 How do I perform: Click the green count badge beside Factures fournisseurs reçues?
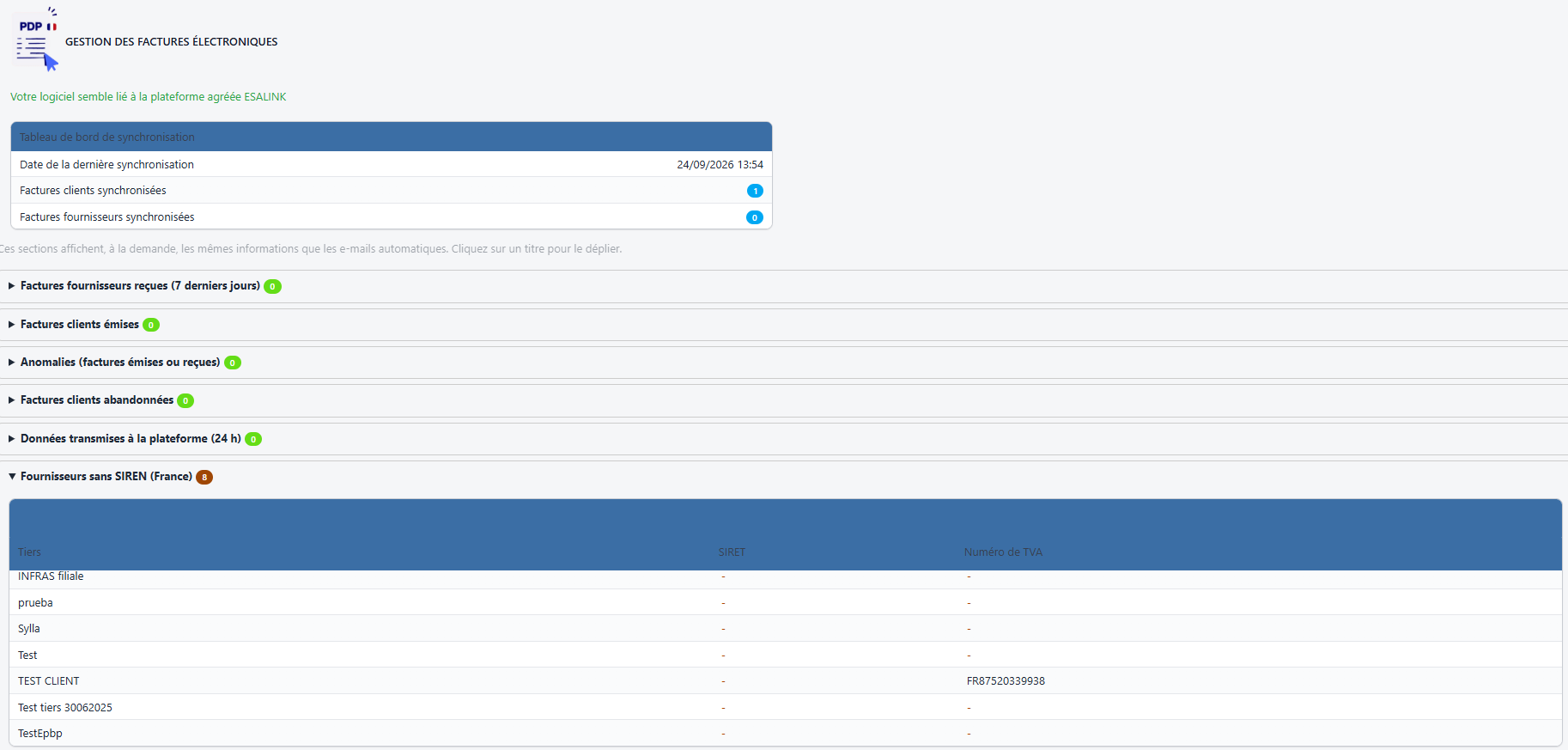[272, 286]
